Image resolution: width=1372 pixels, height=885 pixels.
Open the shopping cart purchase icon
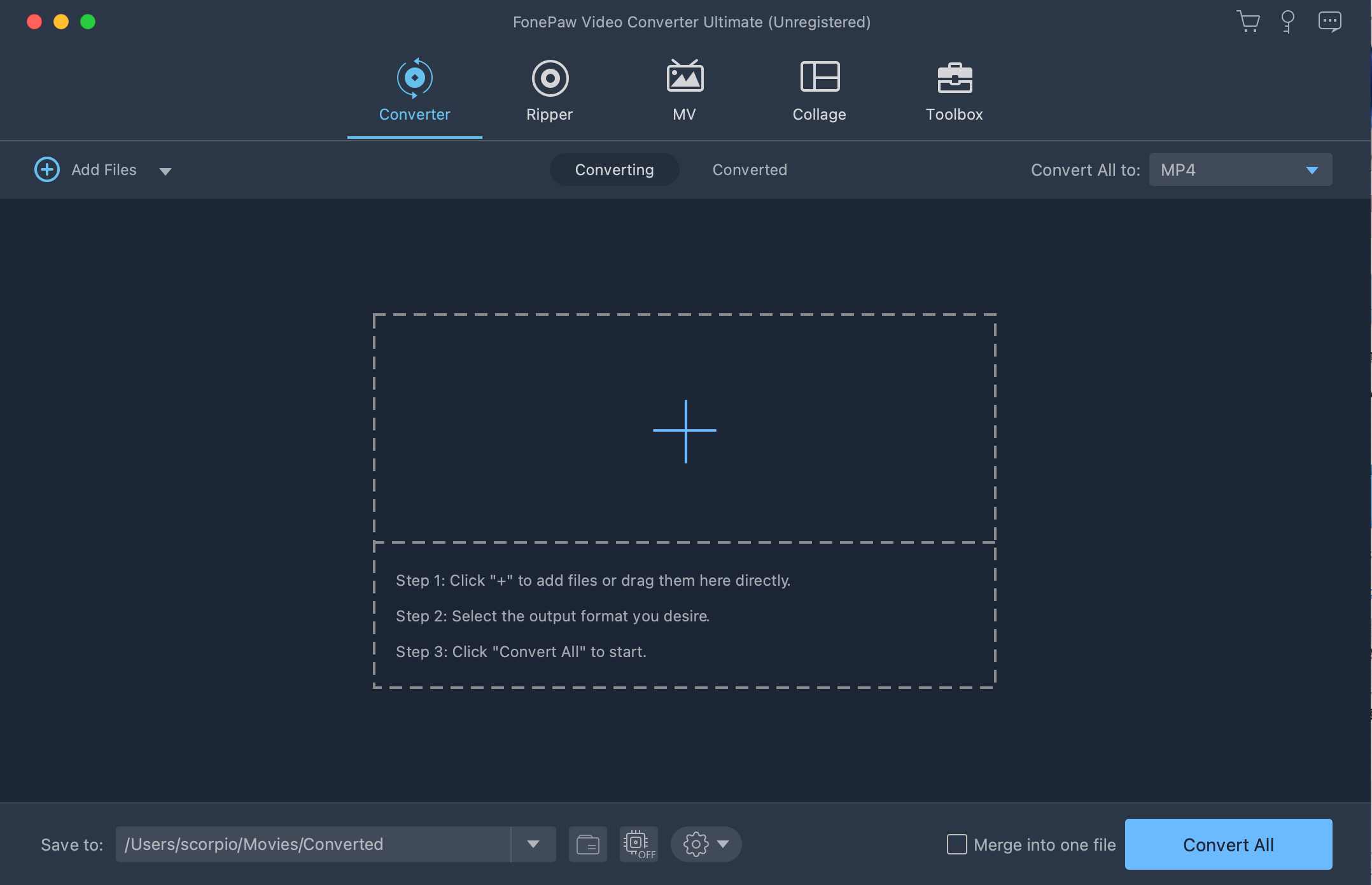pyautogui.click(x=1248, y=22)
